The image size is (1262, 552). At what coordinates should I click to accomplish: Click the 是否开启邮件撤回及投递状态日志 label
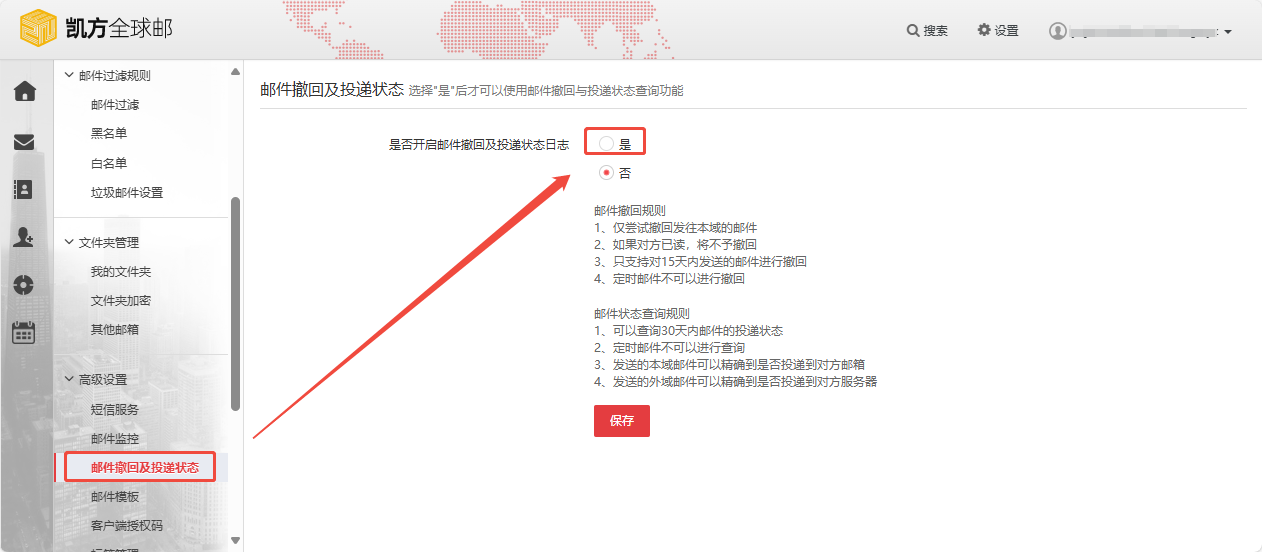click(478, 145)
